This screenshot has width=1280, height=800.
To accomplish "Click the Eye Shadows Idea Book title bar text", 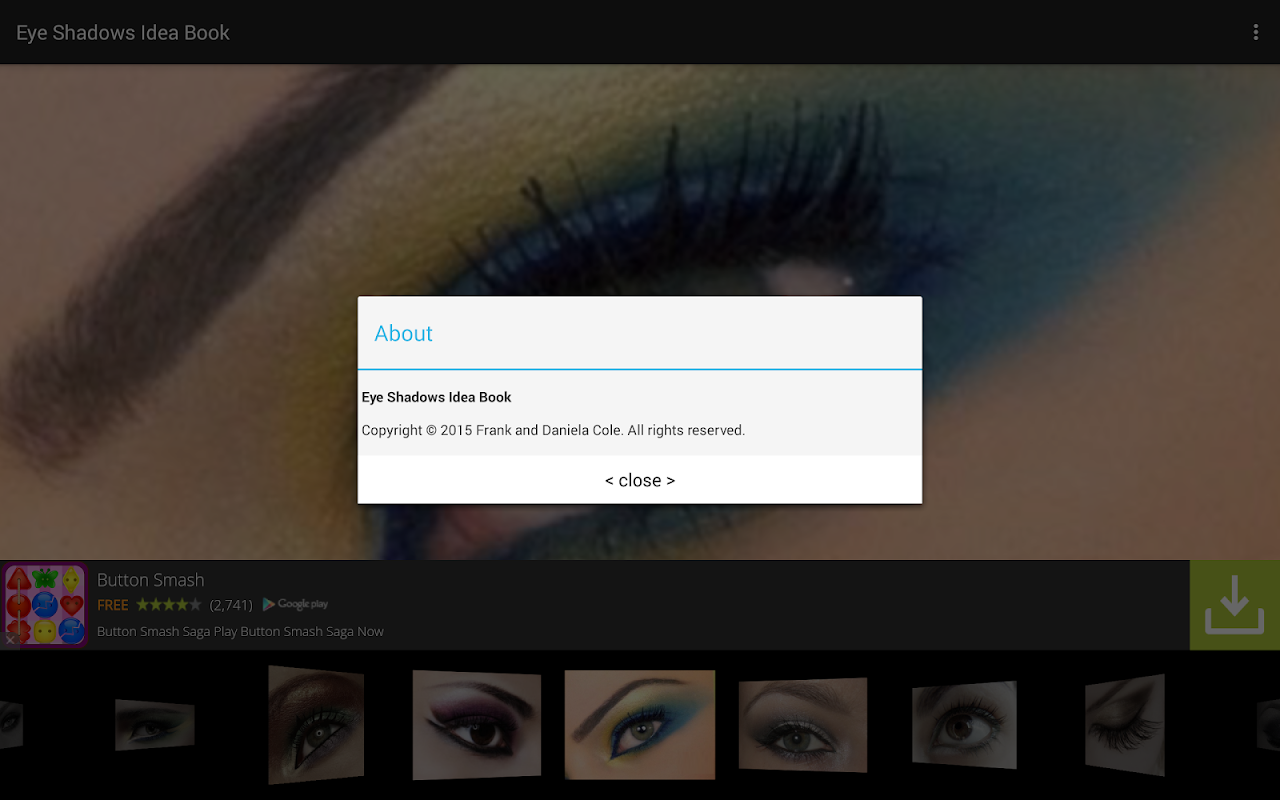I will point(123,32).
